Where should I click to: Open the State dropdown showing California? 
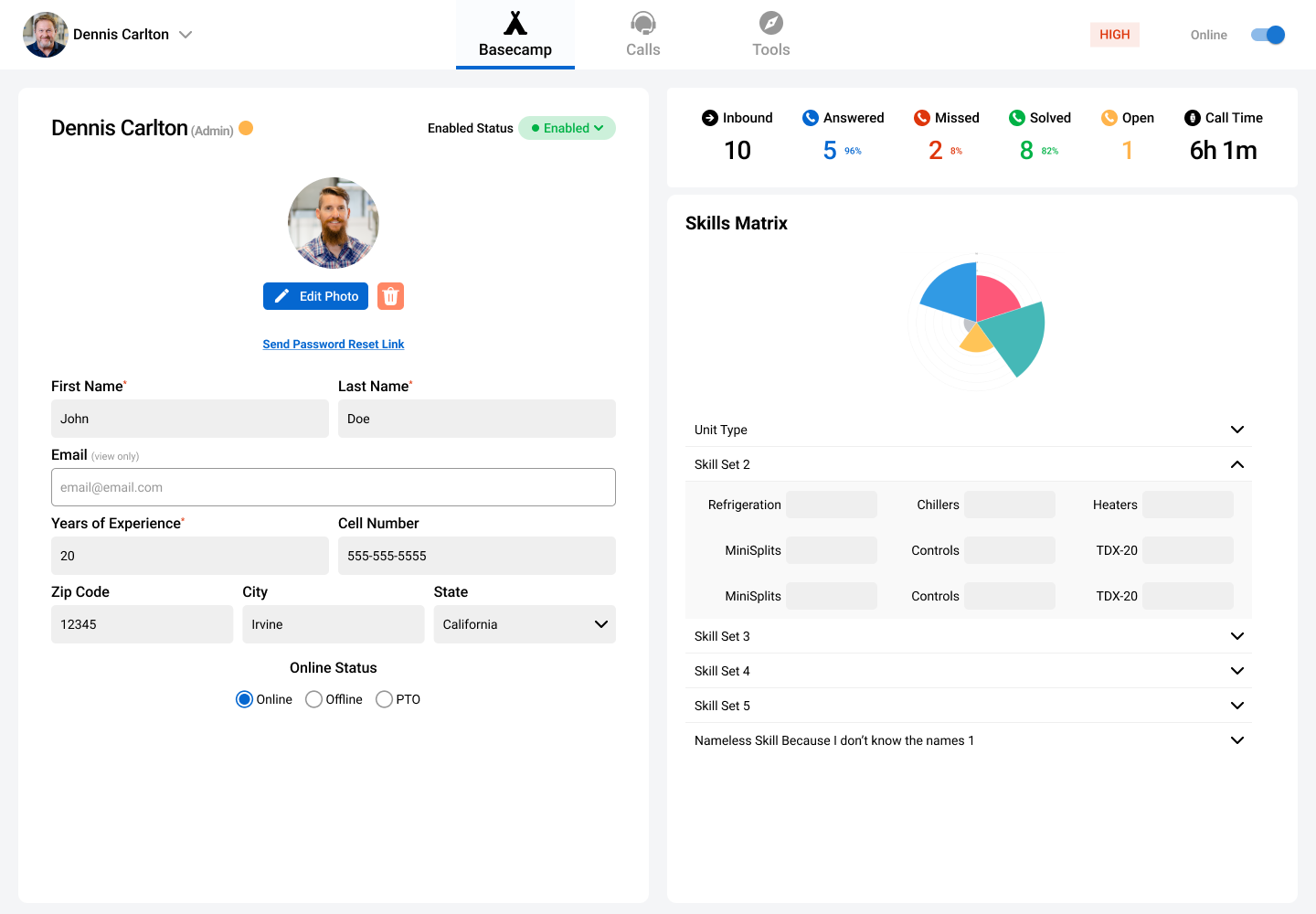(524, 624)
